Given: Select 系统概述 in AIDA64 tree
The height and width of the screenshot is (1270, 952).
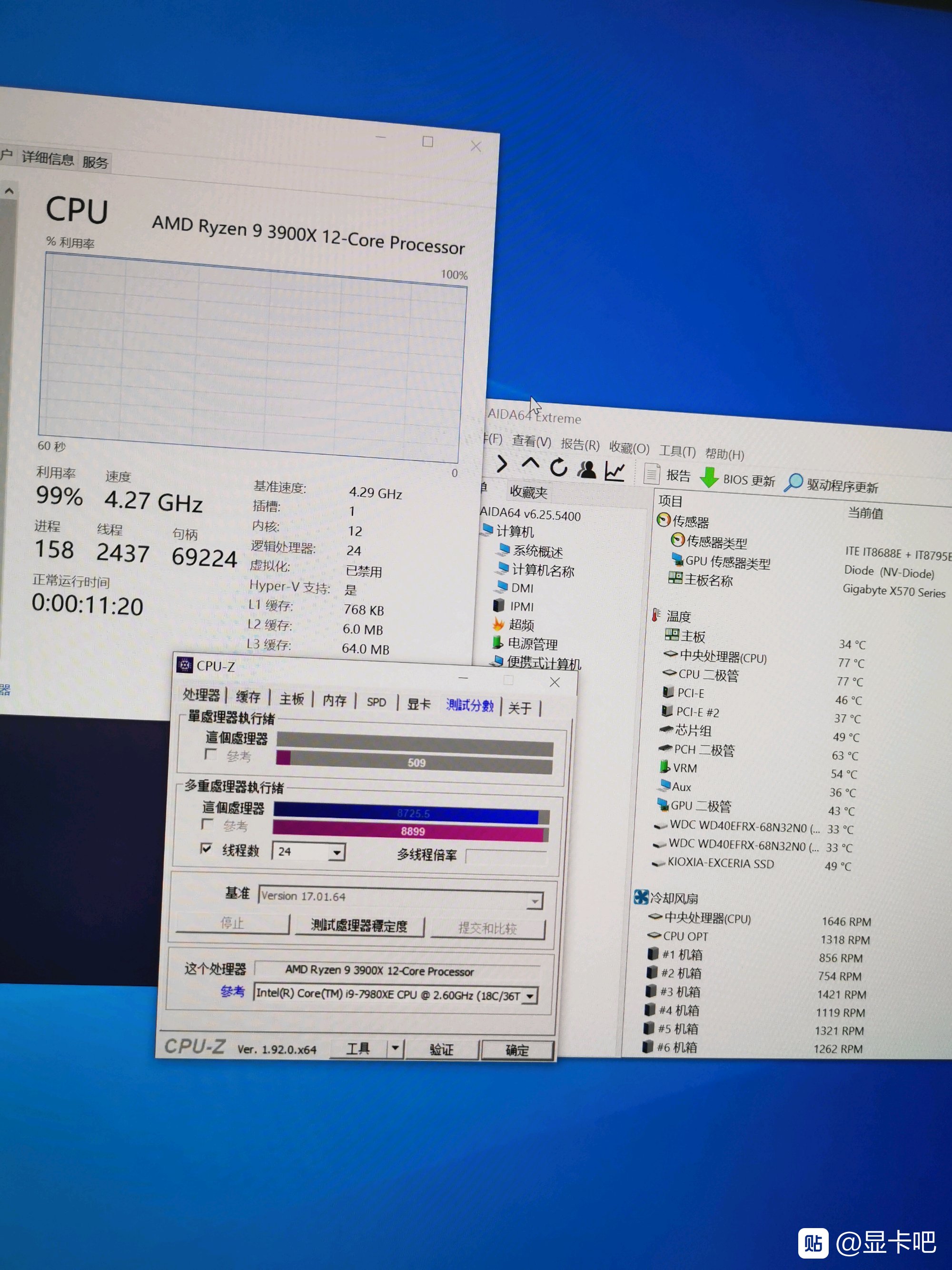Looking at the screenshot, I should pos(538,551).
